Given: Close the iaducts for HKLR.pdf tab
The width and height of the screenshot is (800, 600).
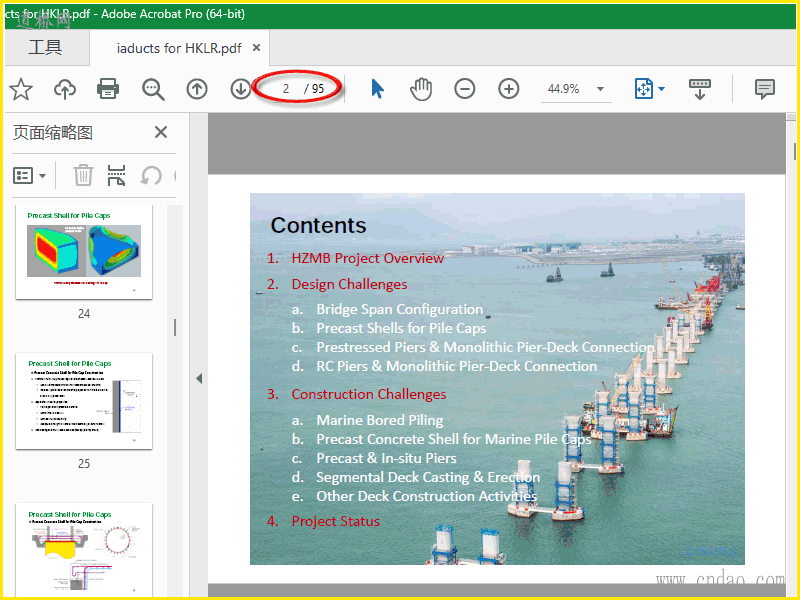Looking at the screenshot, I should pos(257,48).
